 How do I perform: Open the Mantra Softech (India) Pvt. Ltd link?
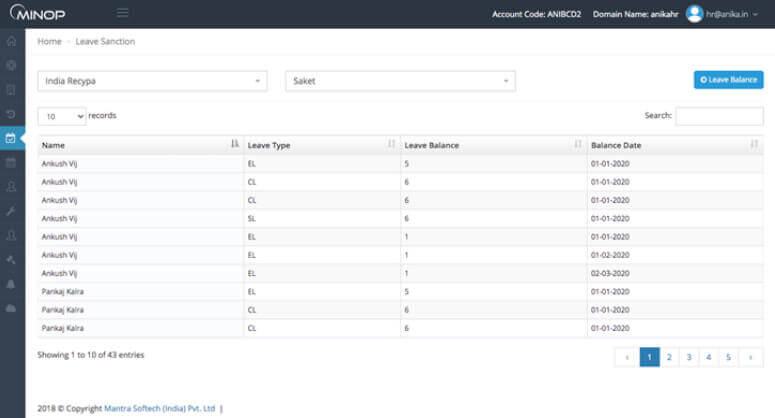tap(160, 408)
